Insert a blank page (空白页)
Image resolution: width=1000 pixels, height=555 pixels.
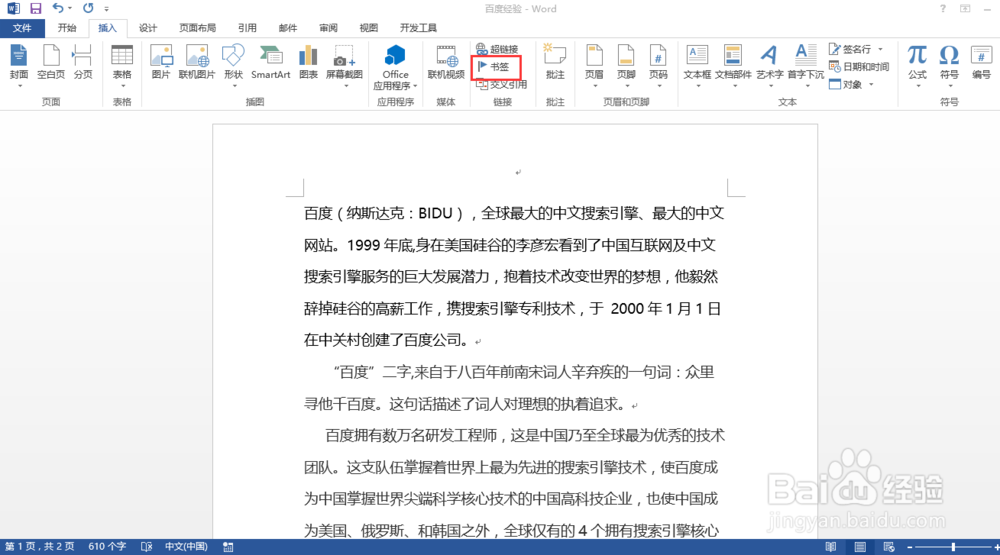[x=51, y=64]
